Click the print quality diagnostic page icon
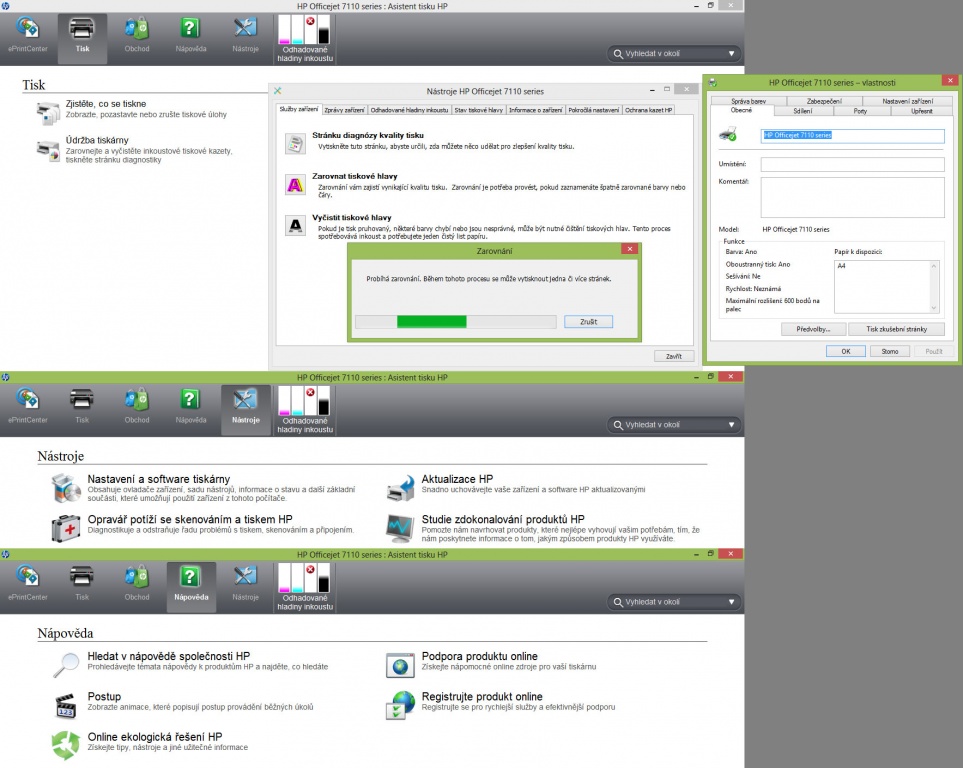The width and height of the screenshot is (963, 768). 295,143
